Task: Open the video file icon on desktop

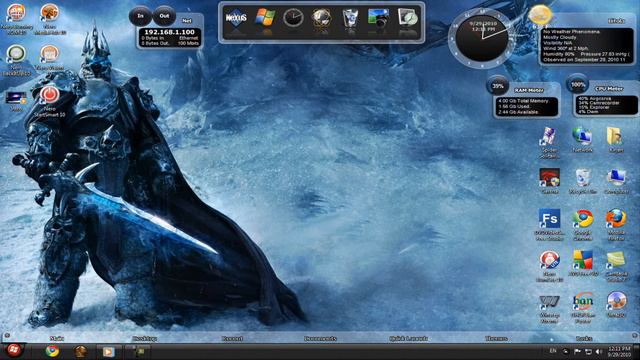Action: pos(16,101)
